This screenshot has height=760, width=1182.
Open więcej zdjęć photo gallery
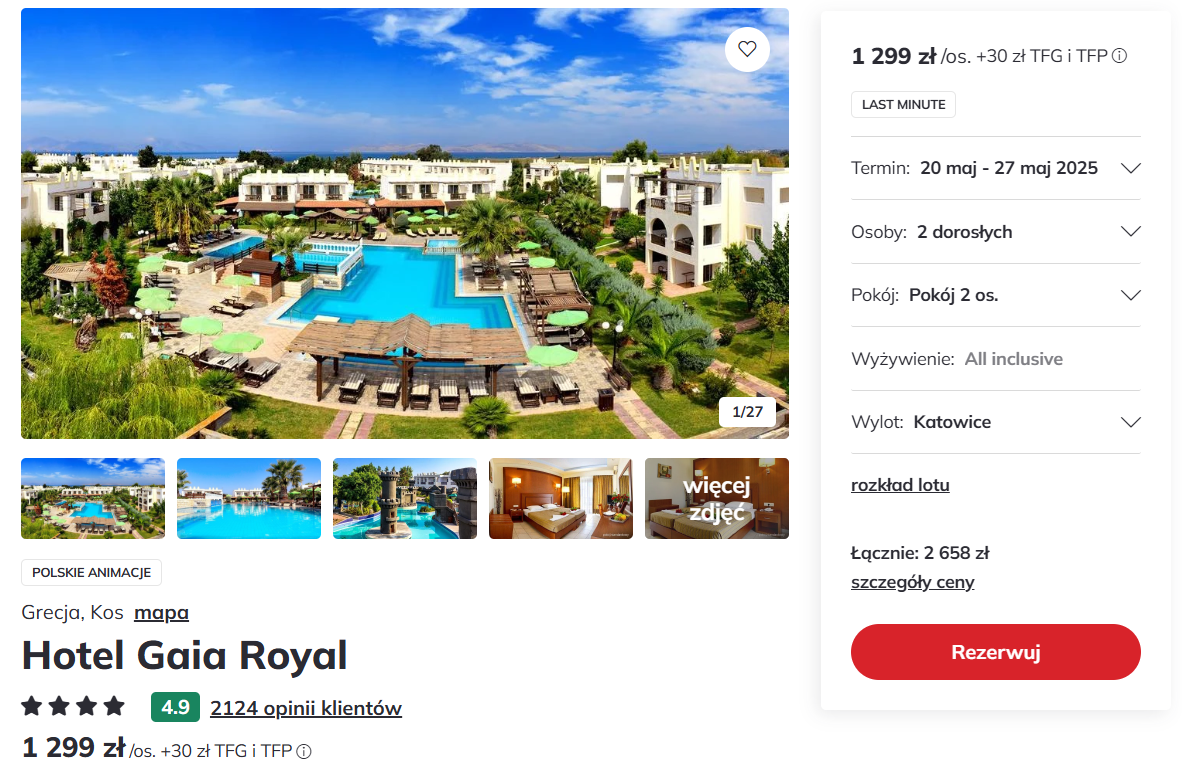(x=717, y=498)
